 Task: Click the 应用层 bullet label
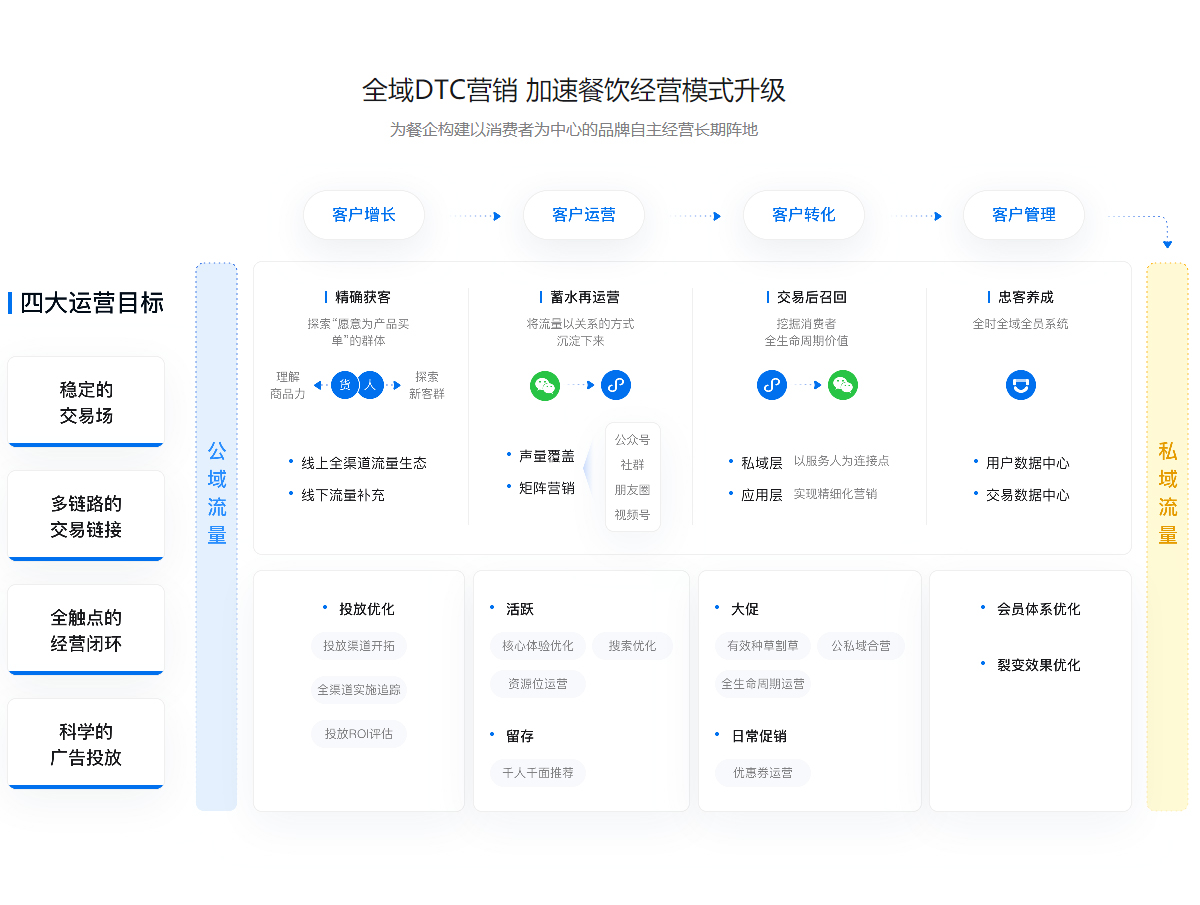762,495
